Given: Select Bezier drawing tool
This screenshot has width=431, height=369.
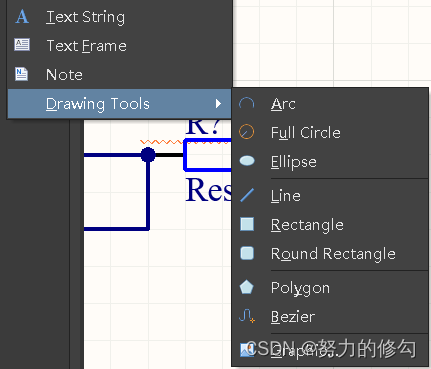Looking at the screenshot, I should [330, 317].
